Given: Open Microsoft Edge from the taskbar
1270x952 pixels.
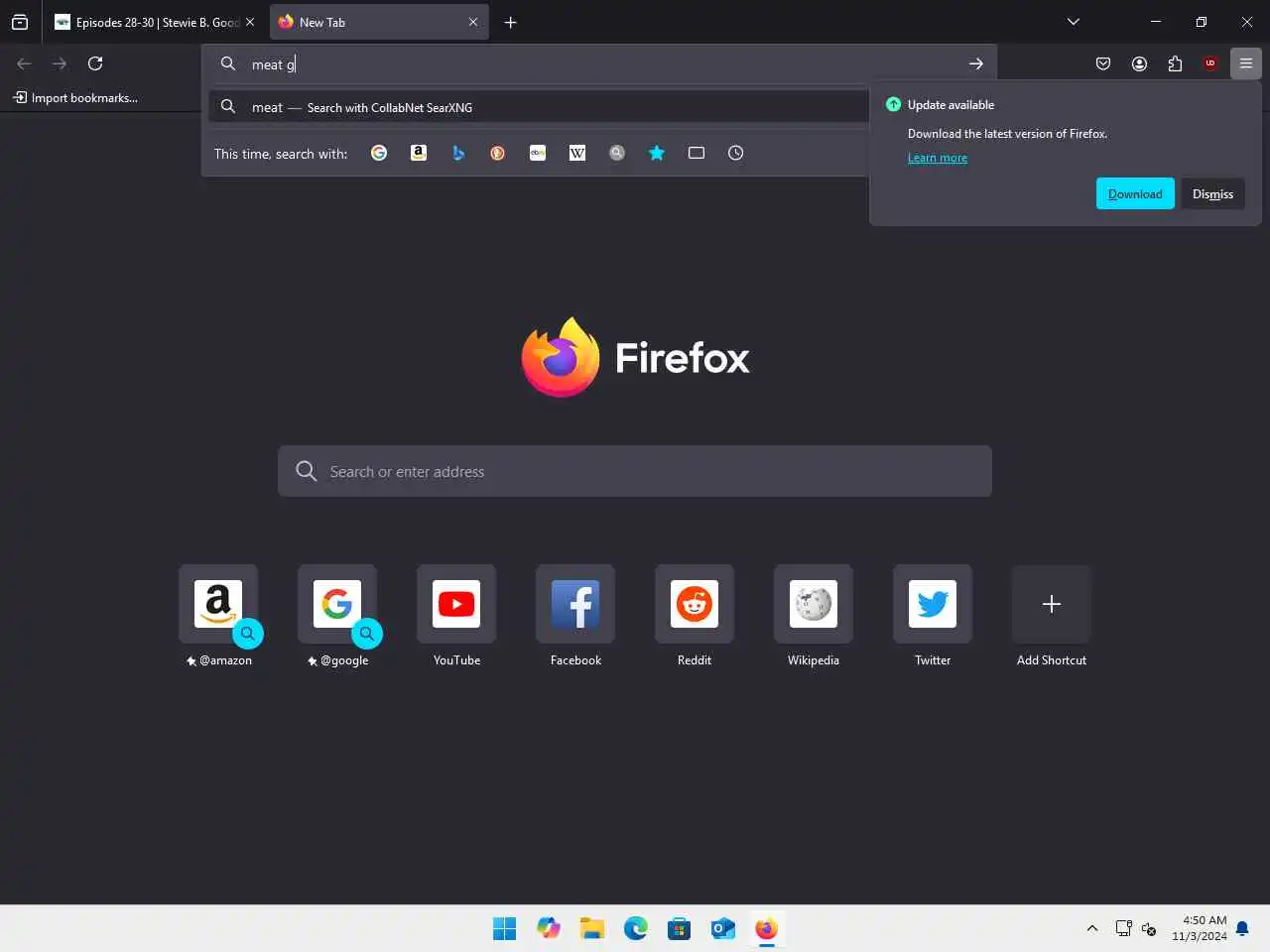Looking at the screenshot, I should 636,929.
